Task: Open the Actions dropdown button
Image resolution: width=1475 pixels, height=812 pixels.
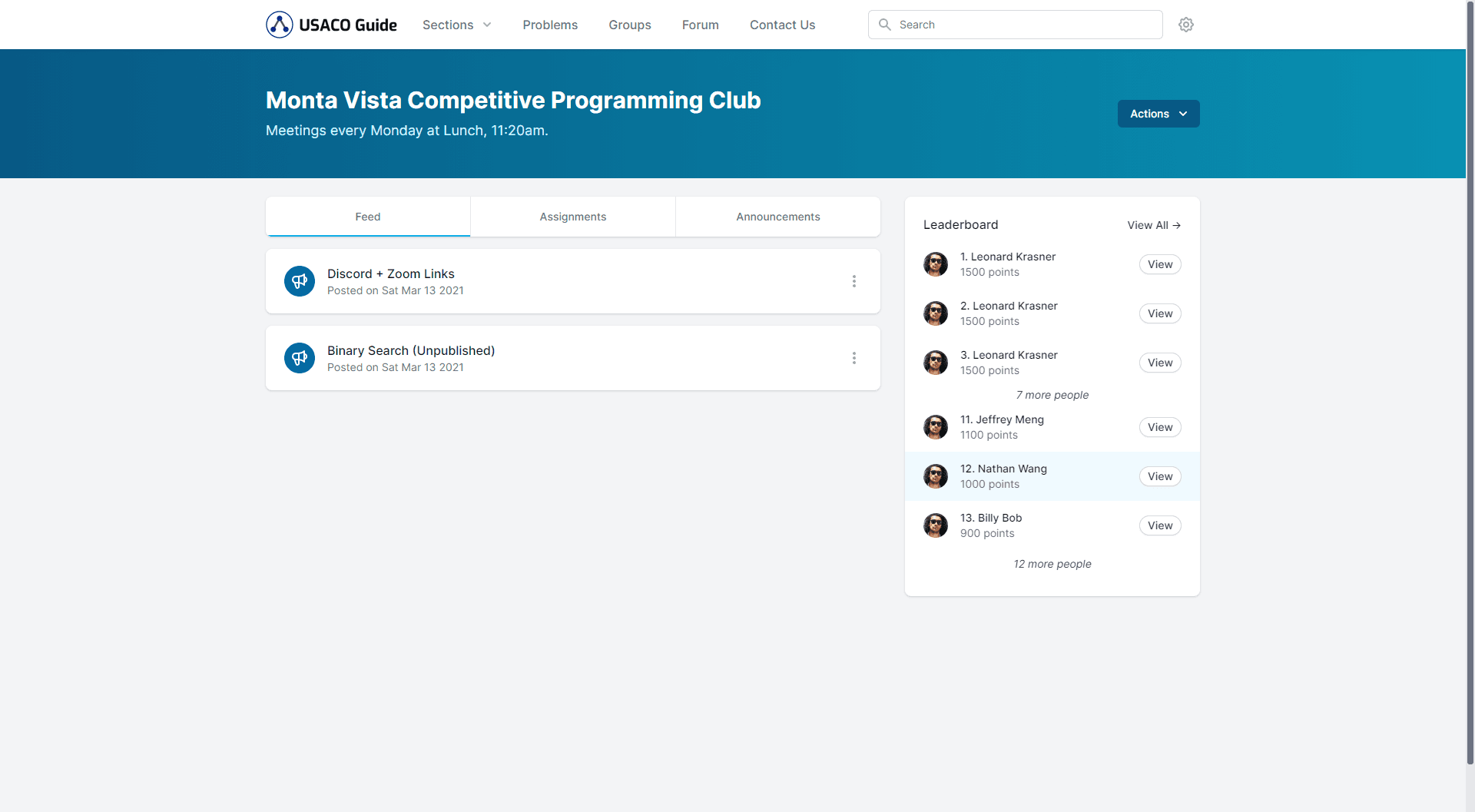Action: click(x=1158, y=114)
